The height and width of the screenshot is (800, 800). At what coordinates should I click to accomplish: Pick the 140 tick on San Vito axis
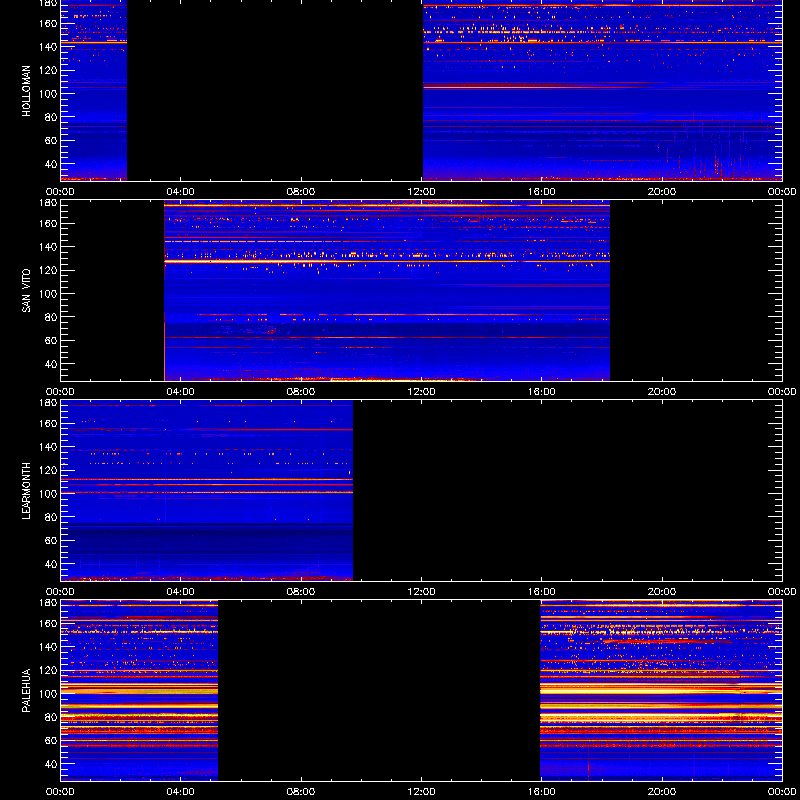click(49, 247)
